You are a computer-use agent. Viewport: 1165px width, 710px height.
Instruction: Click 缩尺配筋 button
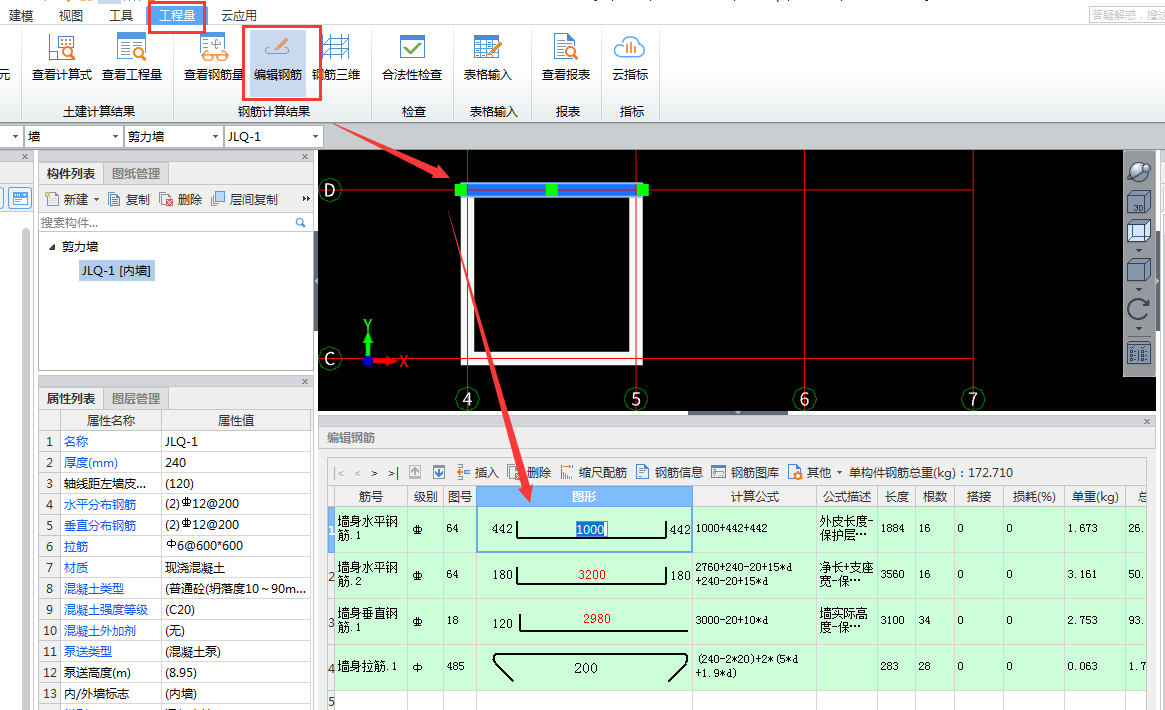594,472
